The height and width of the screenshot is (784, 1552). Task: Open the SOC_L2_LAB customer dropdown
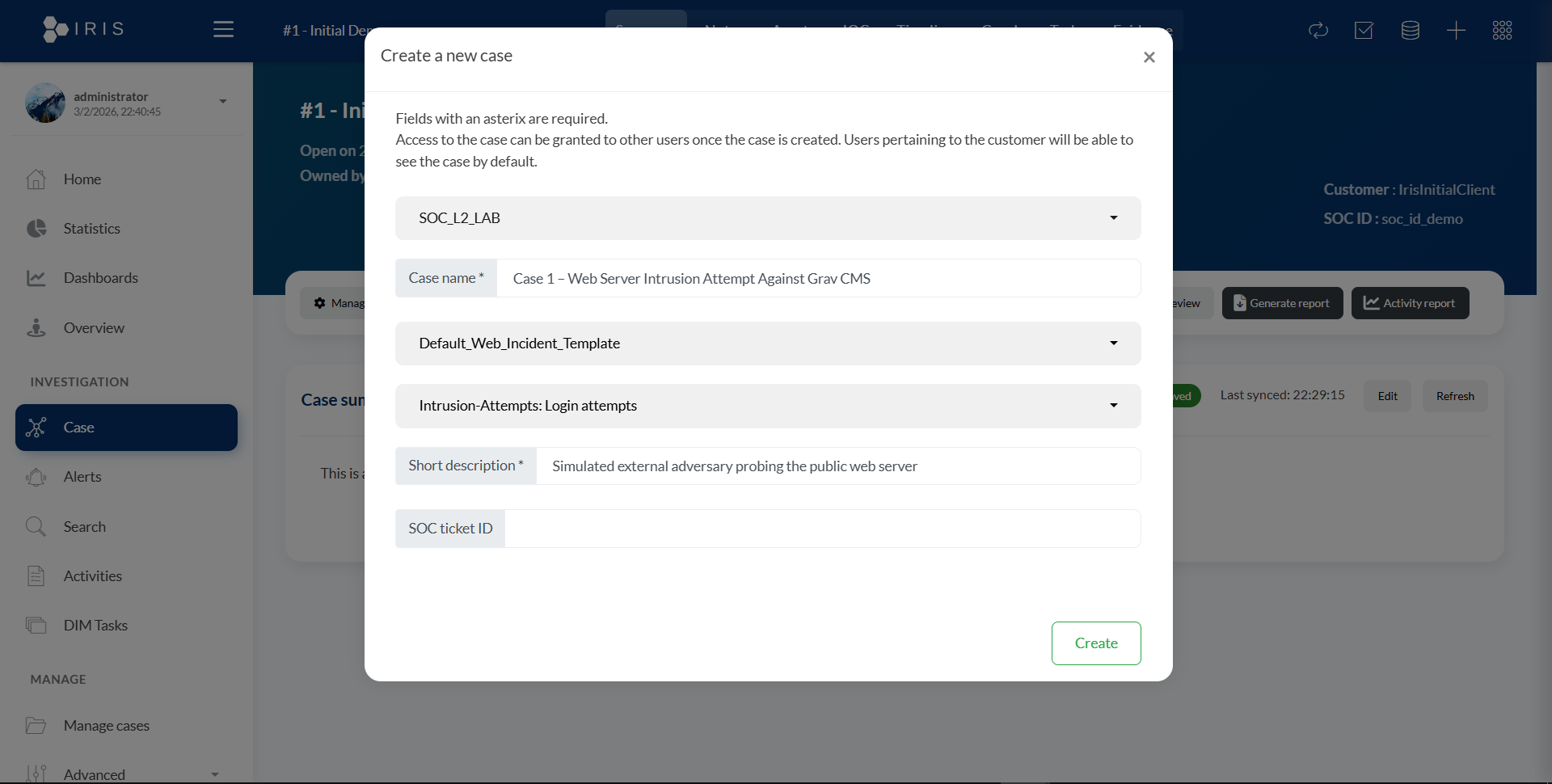[767, 218]
